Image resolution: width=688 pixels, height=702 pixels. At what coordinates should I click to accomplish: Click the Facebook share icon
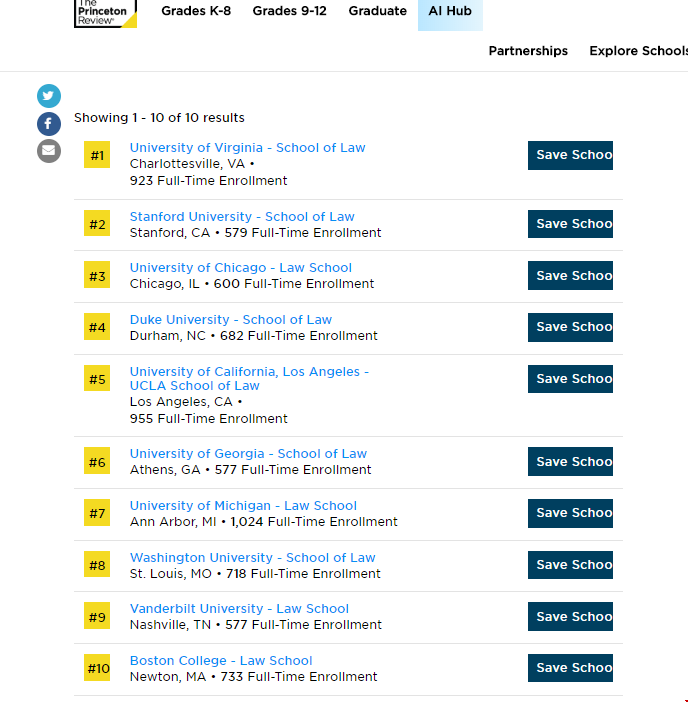point(49,124)
